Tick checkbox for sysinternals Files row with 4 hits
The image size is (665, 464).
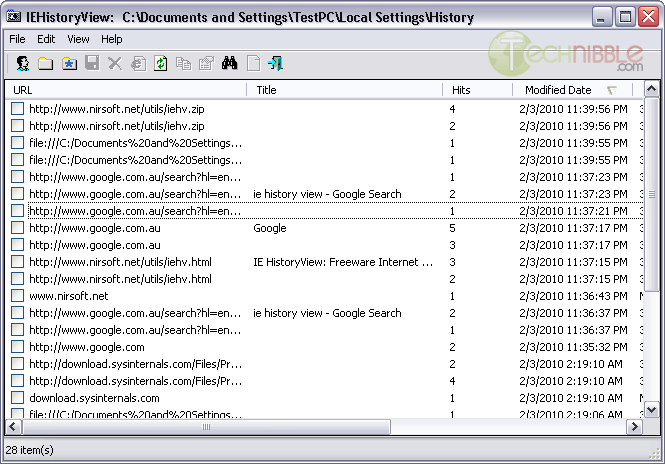[17, 381]
